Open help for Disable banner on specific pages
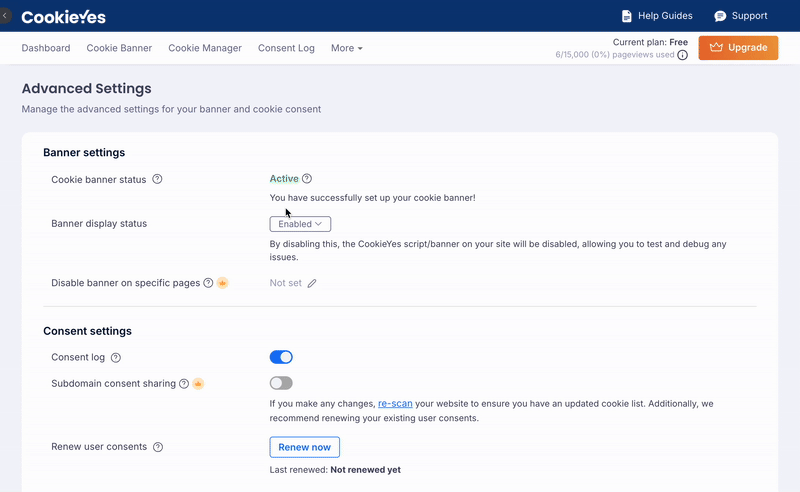Viewport: 800px width, 492px height. (208, 283)
